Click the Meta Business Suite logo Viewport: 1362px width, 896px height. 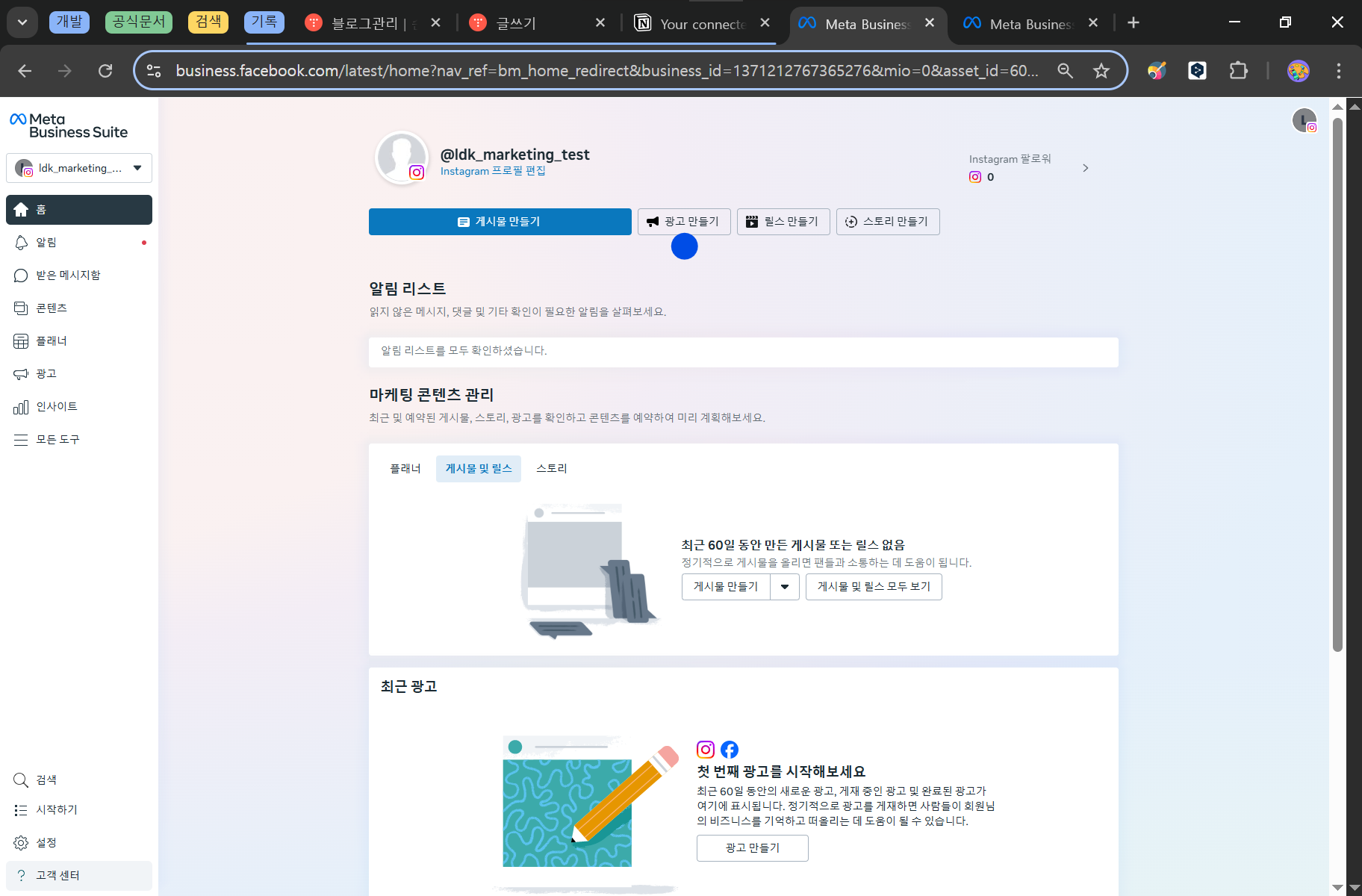point(69,125)
